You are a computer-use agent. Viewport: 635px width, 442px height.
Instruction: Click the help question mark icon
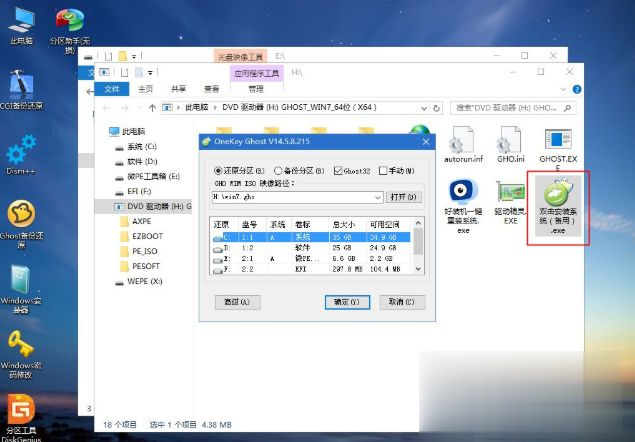(x=577, y=90)
